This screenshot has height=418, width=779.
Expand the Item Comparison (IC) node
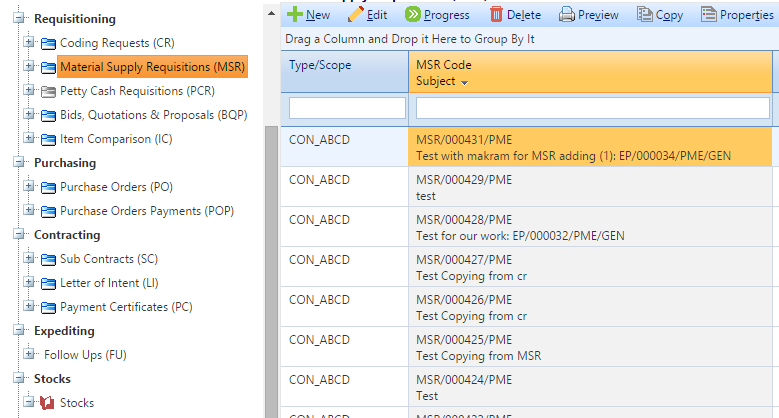(x=29, y=138)
